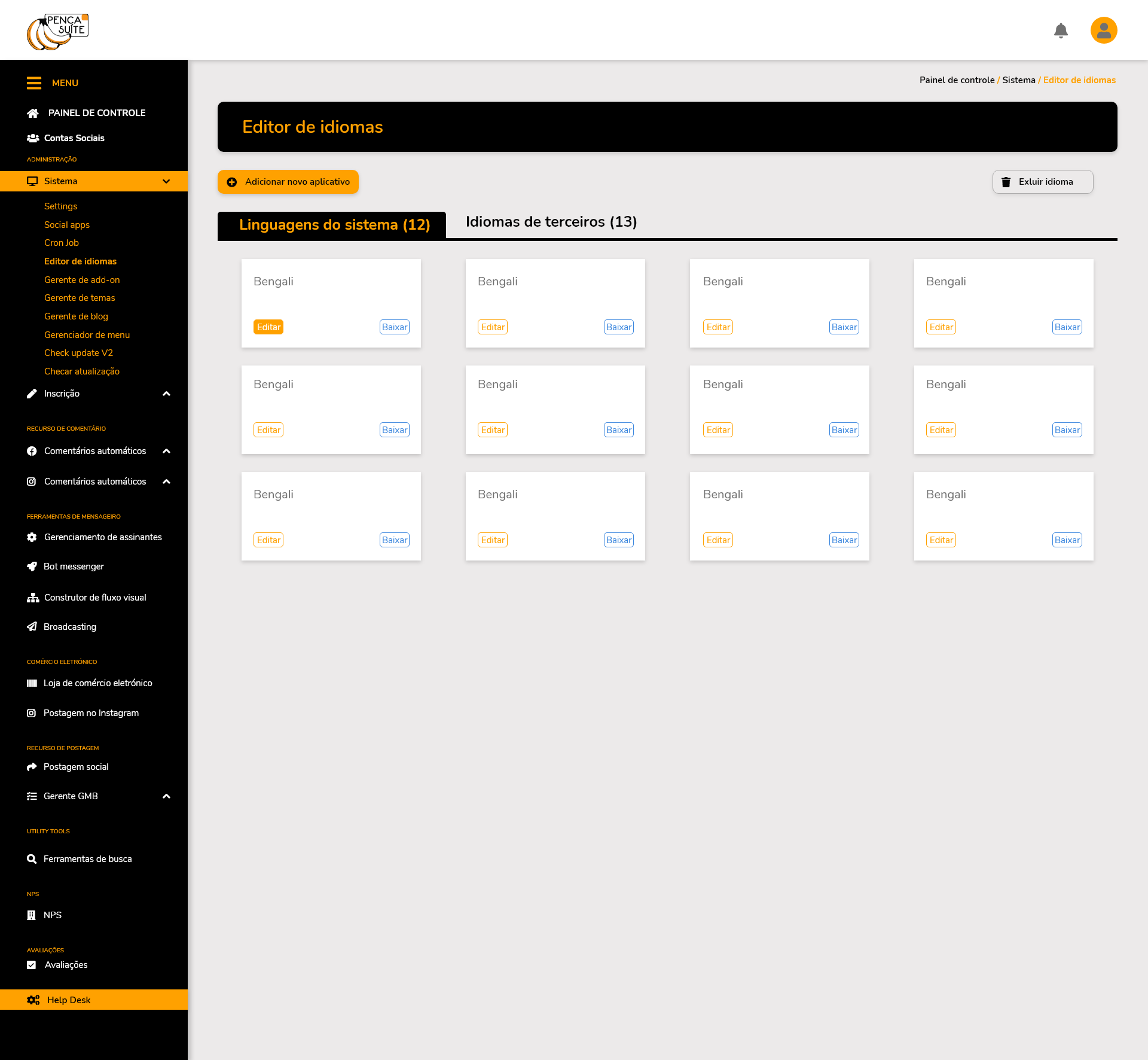Click the Help Desk gears icon

pos(33,1000)
